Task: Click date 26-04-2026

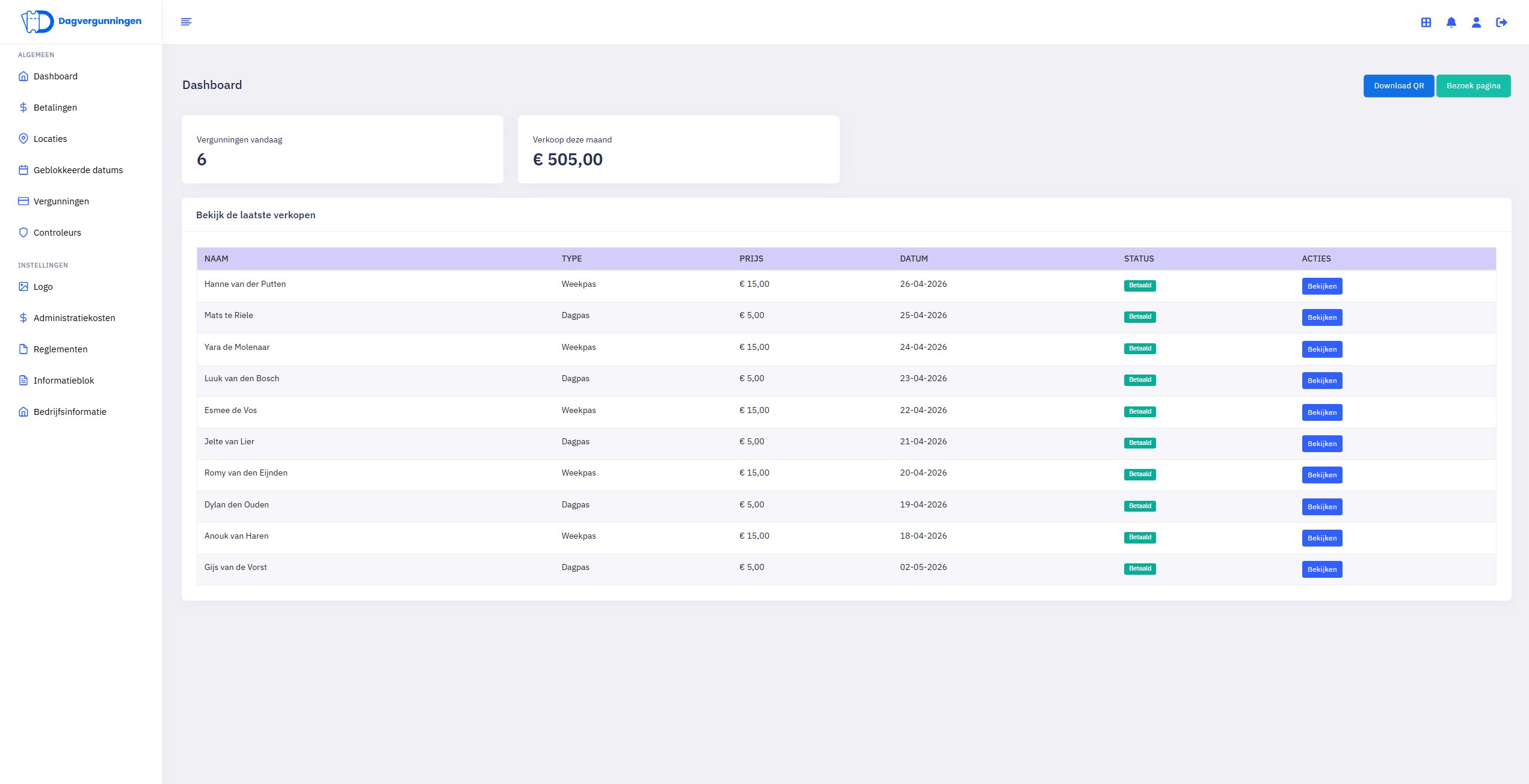Action: click(x=923, y=284)
